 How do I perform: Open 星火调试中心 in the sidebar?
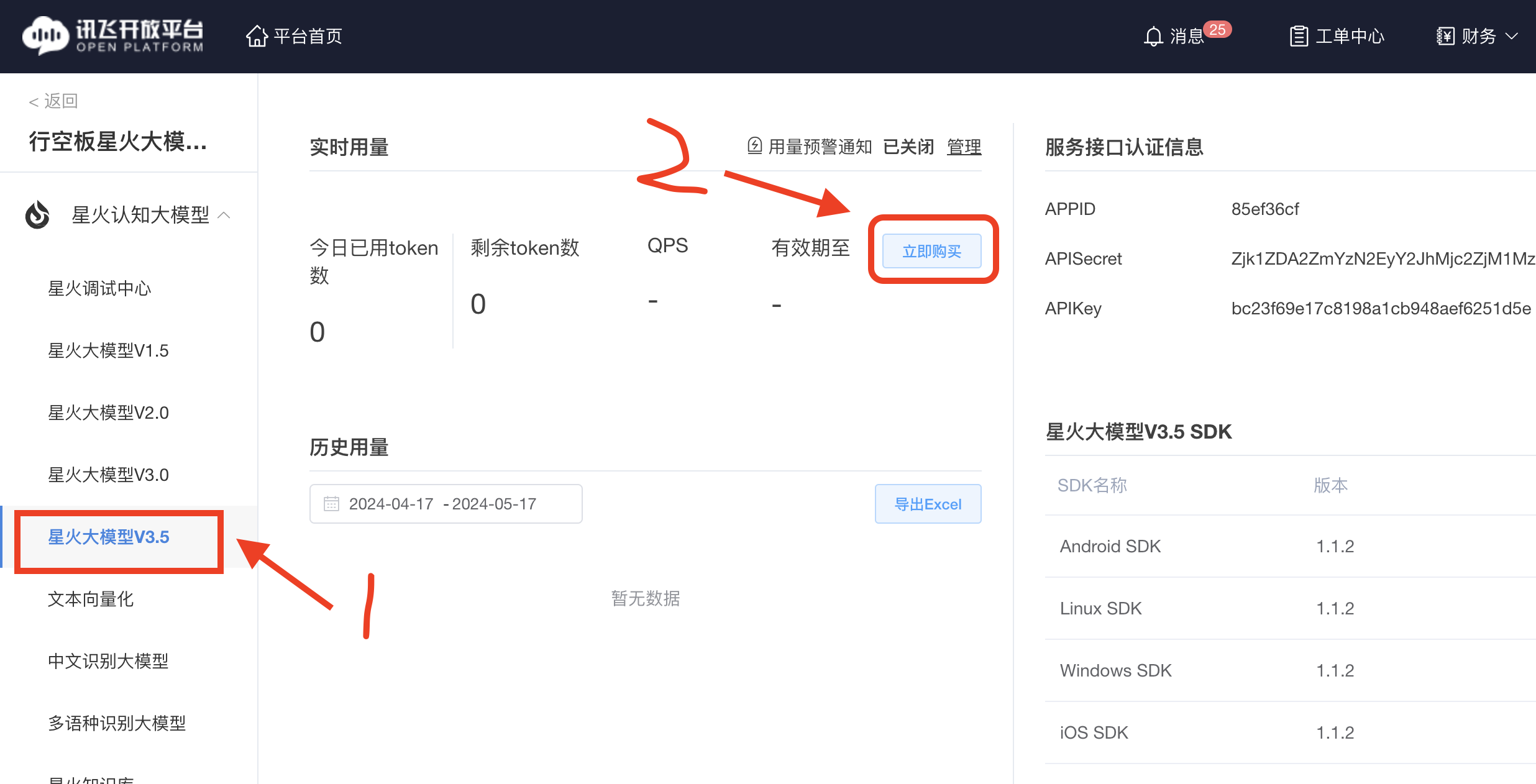99,288
